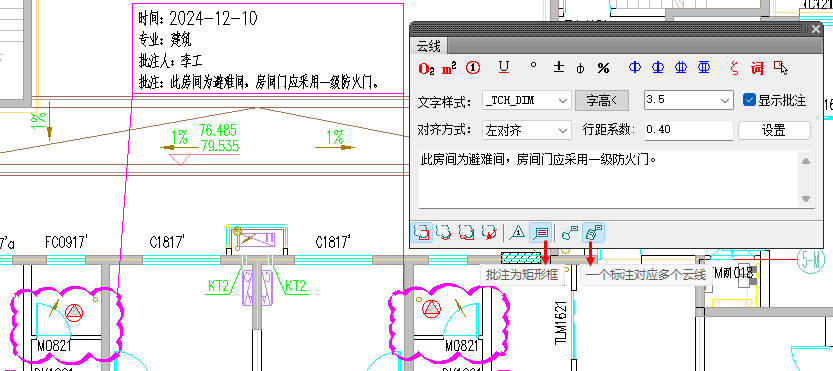Select the polygon cloud line mode
This screenshot has height=371, width=833.
pyautogui.click(x=466, y=233)
